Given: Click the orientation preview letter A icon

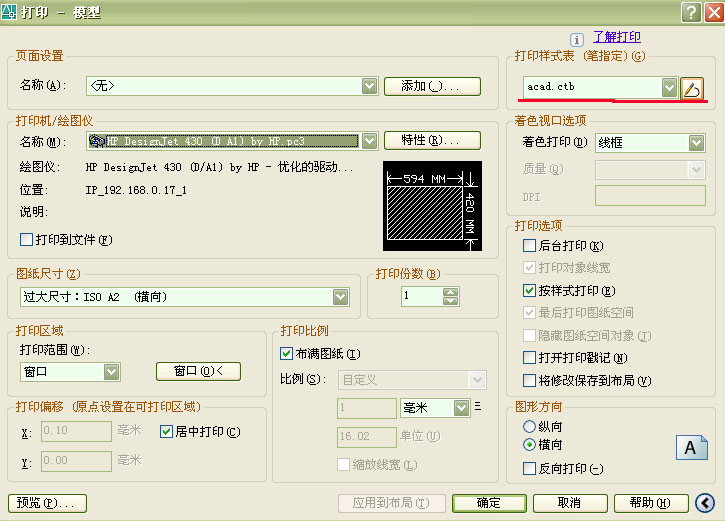Looking at the screenshot, I should click(x=691, y=447).
